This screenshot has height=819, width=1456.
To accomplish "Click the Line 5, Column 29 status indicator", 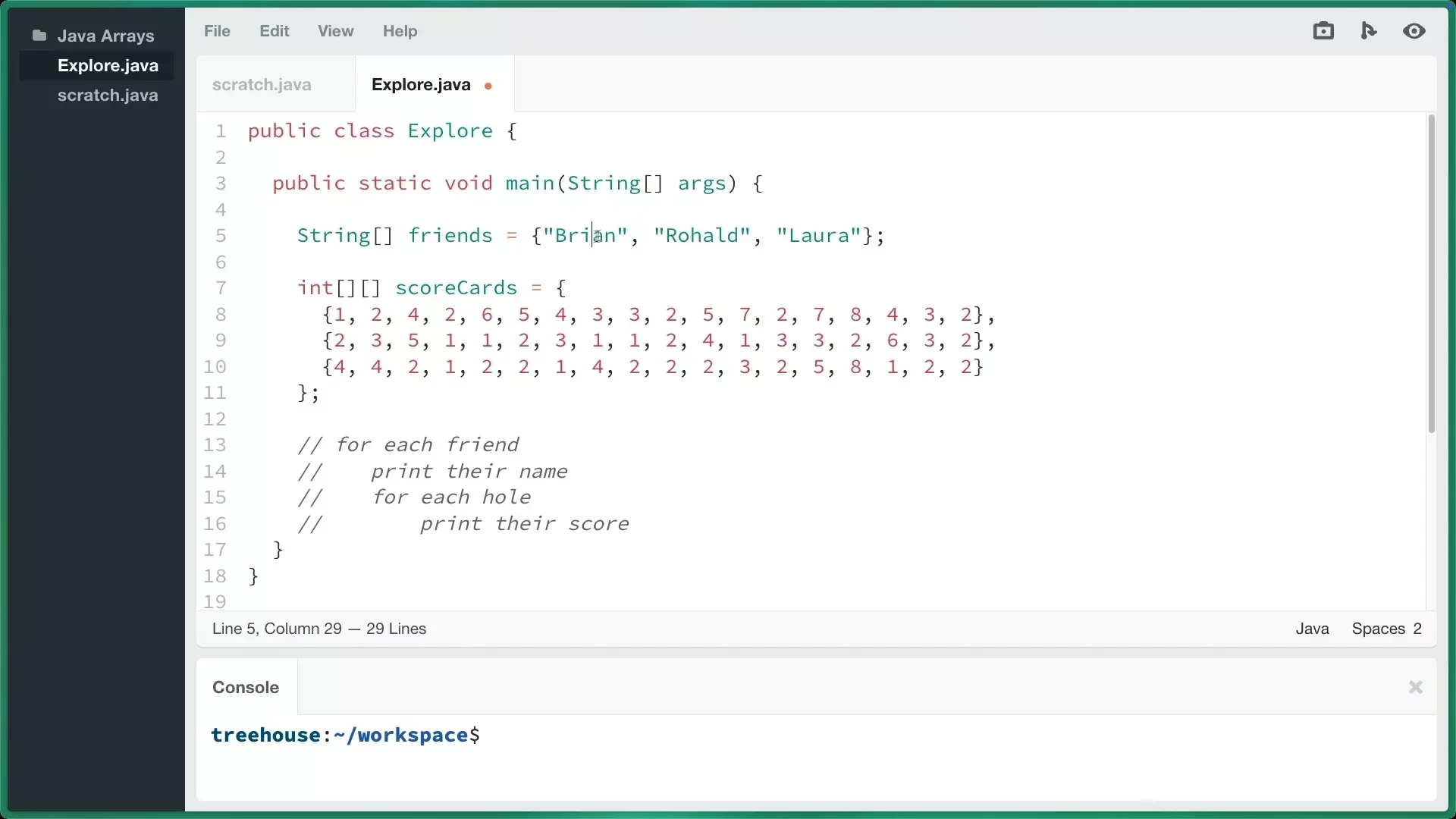I will [318, 629].
